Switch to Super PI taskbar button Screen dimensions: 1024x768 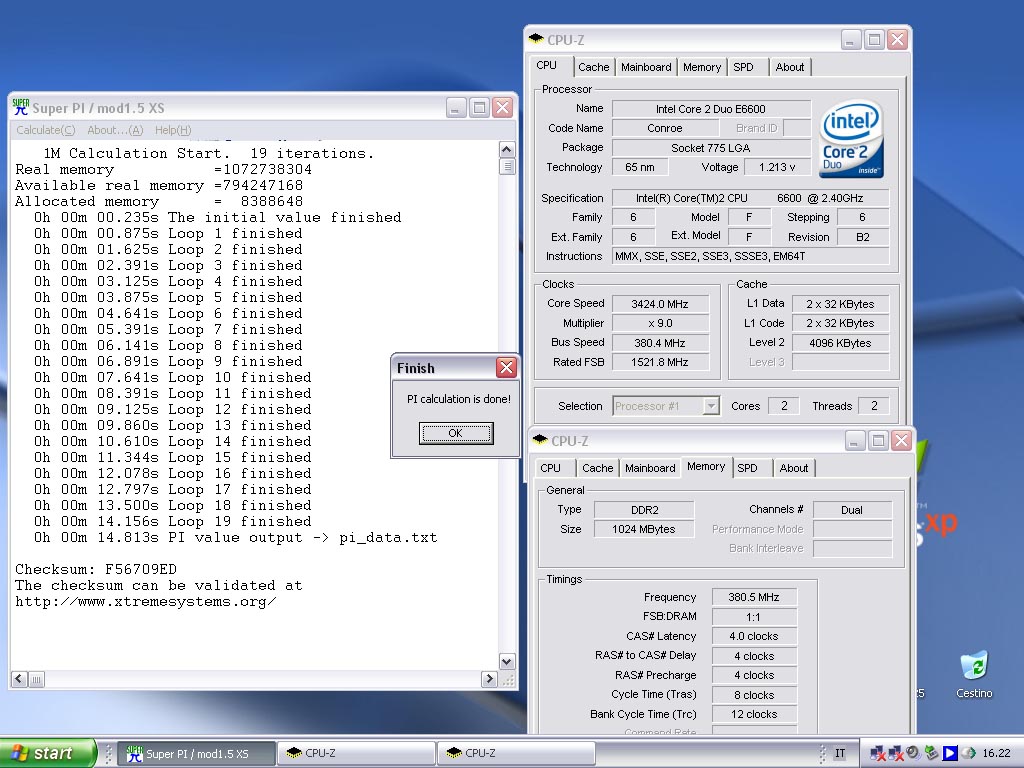pyautogui.click(x=197, y=754)
